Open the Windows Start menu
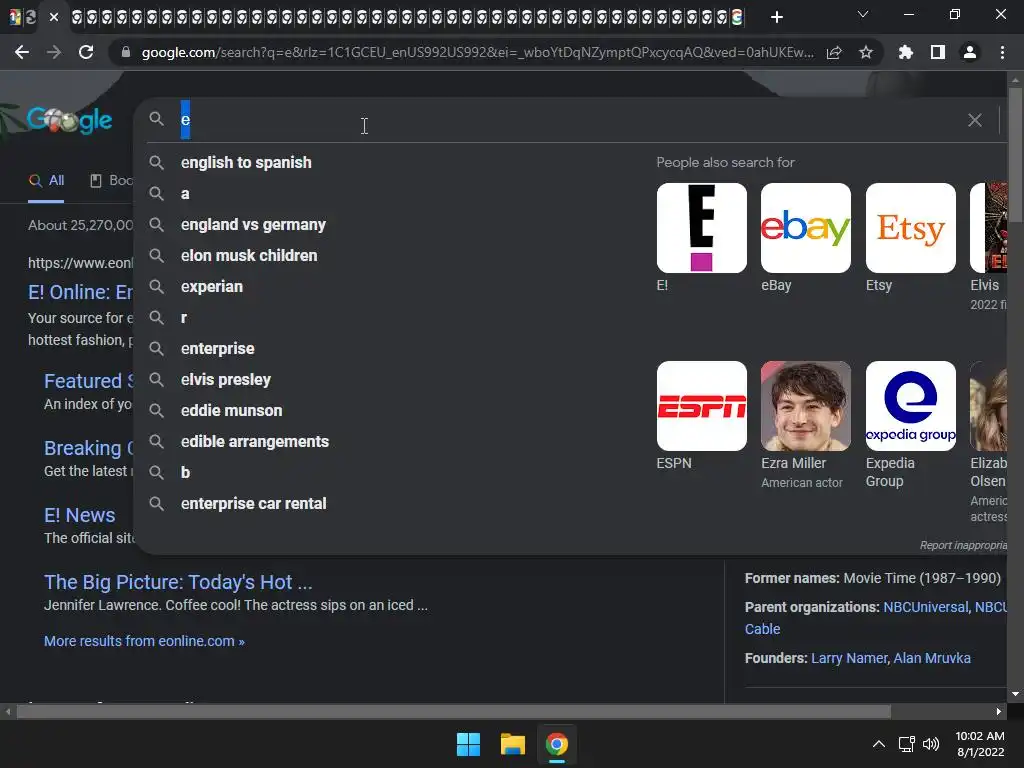The width and height of the screenshot is (1024, 768). [x=468, y=744]
